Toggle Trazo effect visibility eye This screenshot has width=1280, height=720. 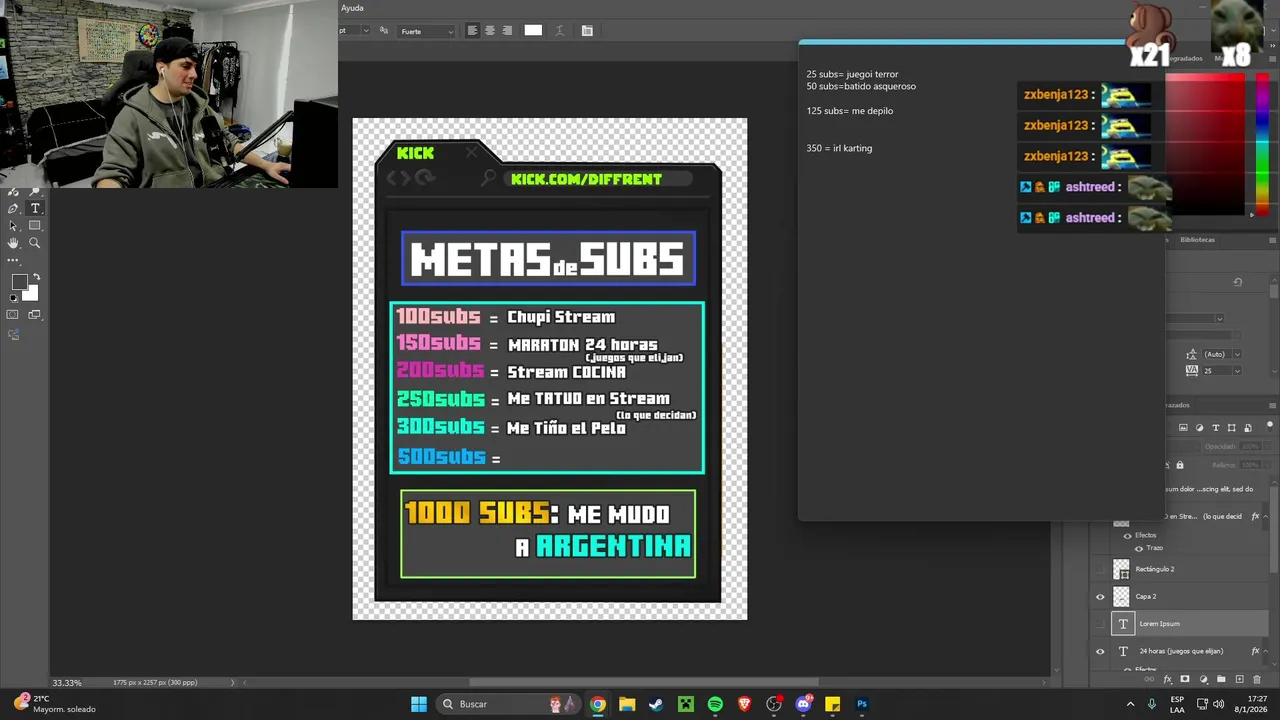[1138, 548]
